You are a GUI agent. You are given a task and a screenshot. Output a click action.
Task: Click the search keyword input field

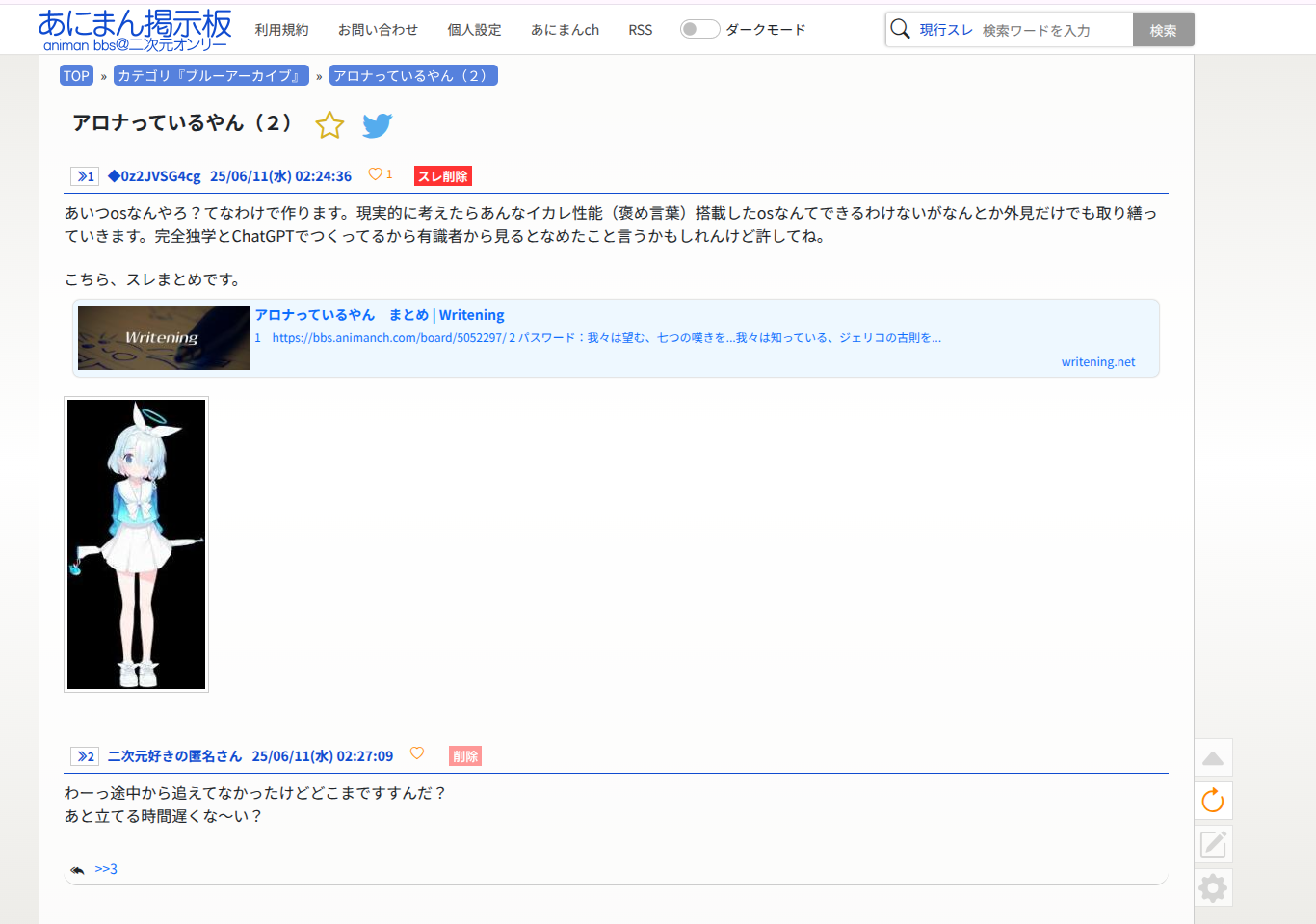1054,30
